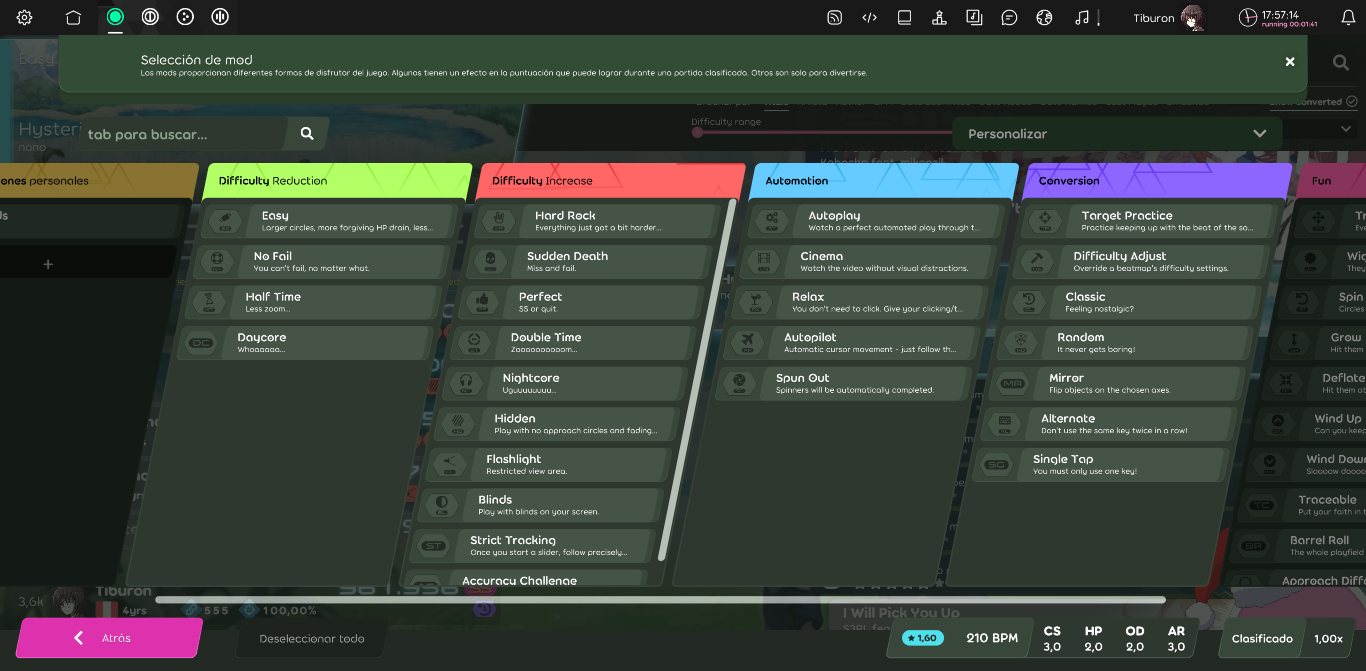Click the magnifier icon in mod search
The image size is (1366, 671).
pos(307,134)
